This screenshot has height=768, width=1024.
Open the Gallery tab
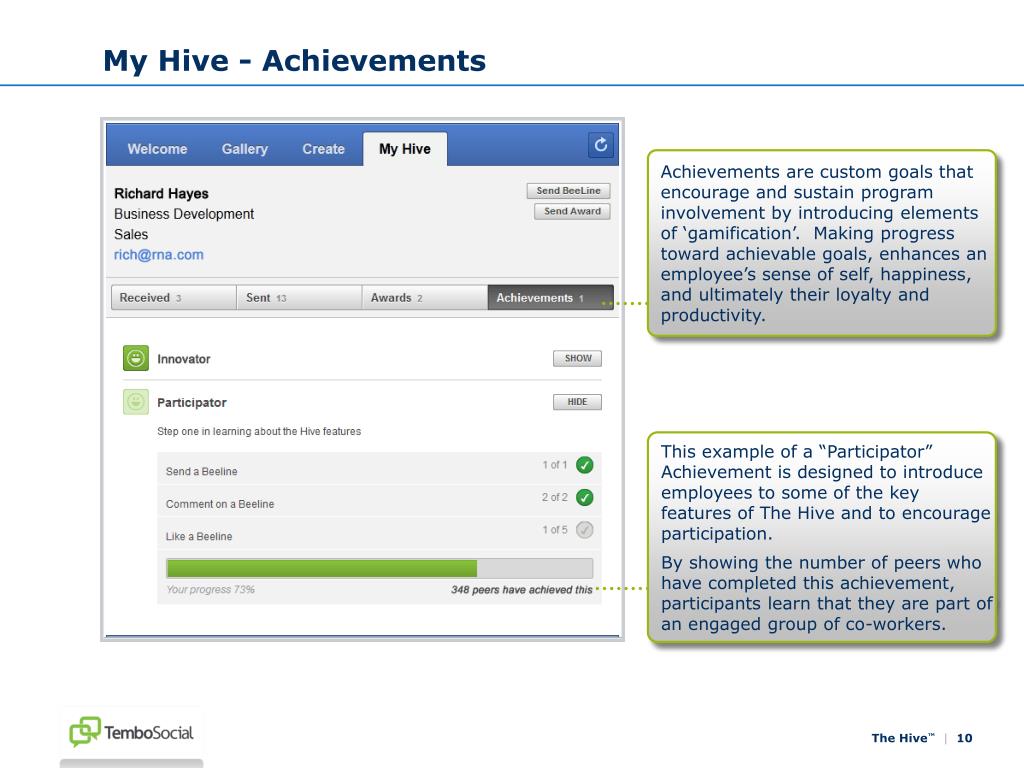(245, 149)
